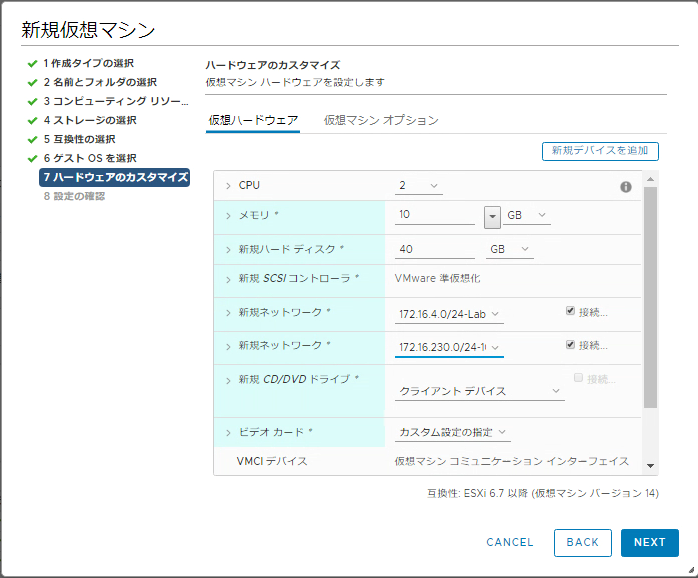This screenshot has width=698, height=578.
Task: Open the 172.16.230.0/24 network dropdown
Action: coord(449,347)
